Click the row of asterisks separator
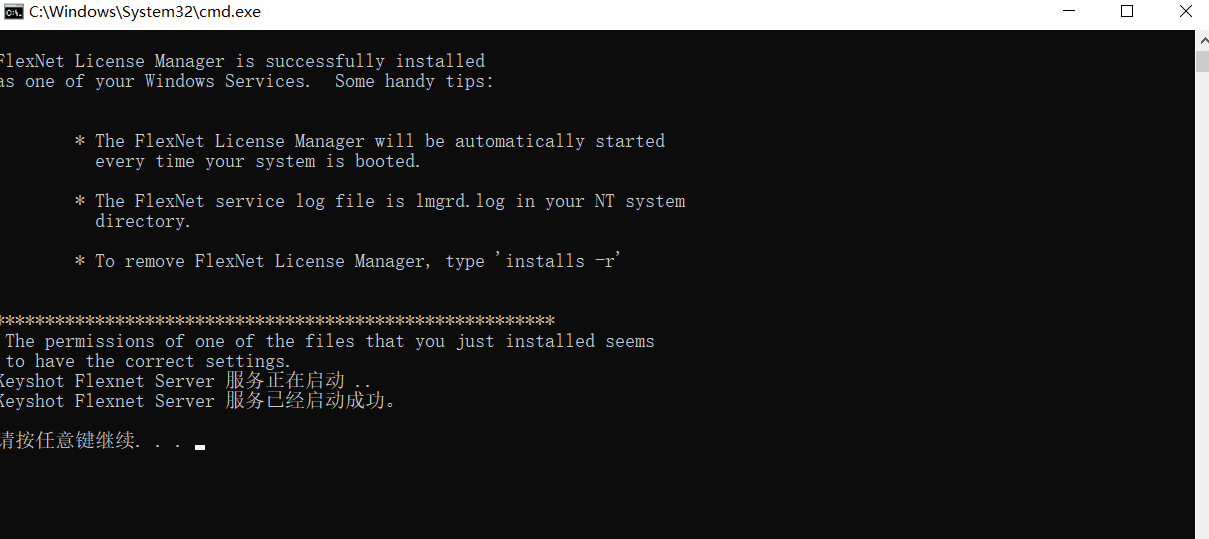 (x=277, y=321)
